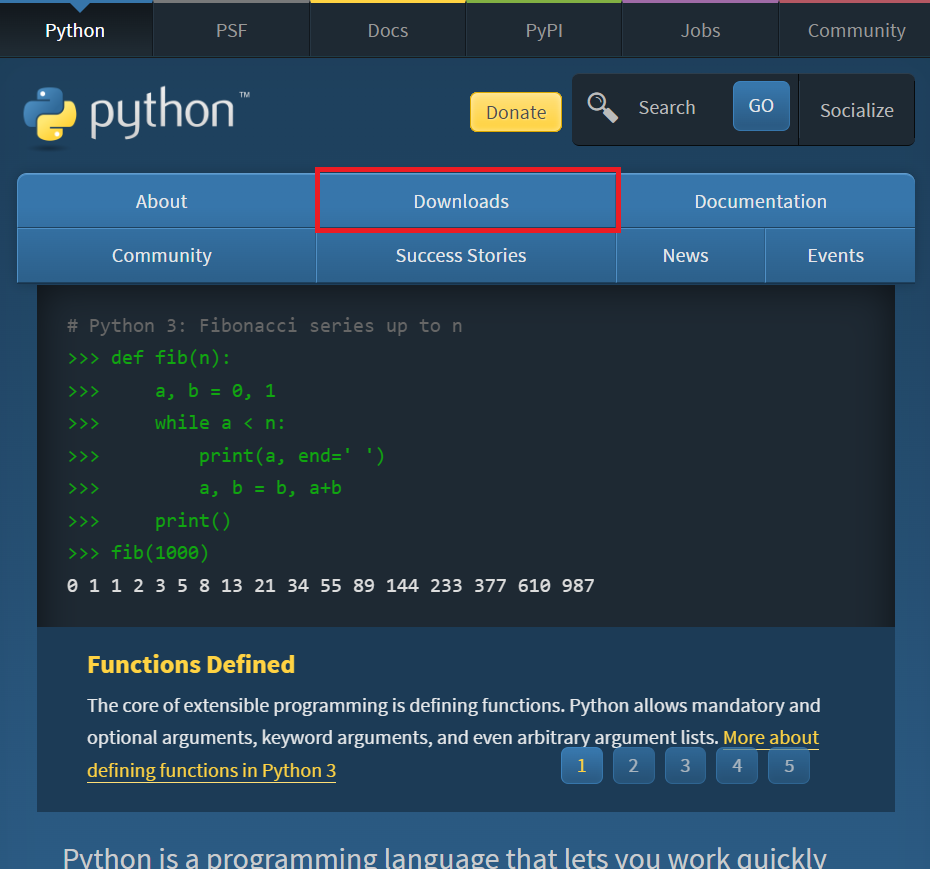Switch to slide 5 of code examples
930x869 pixels.
click(789, 766)
